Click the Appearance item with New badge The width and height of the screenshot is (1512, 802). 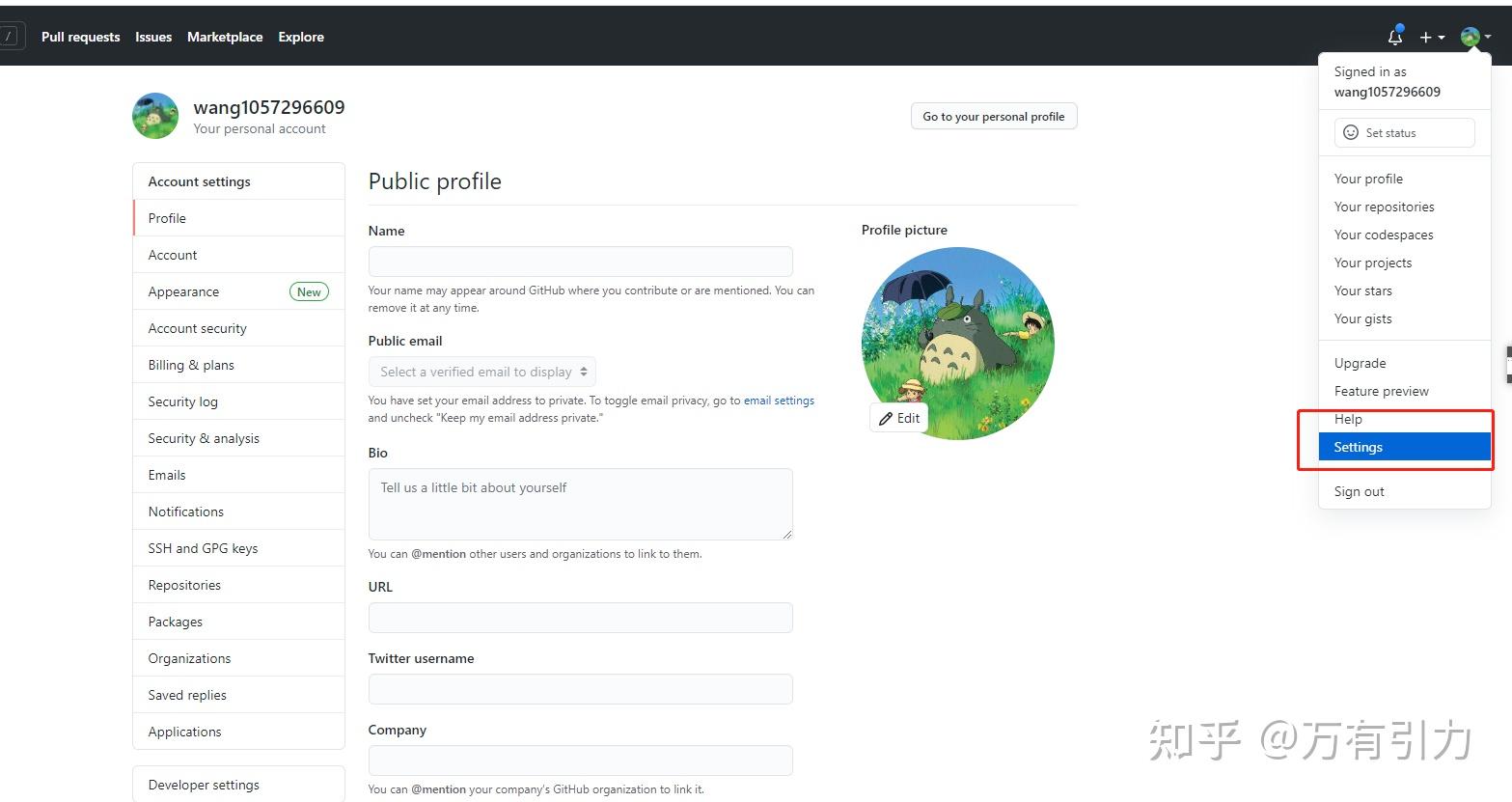point(183,290)
